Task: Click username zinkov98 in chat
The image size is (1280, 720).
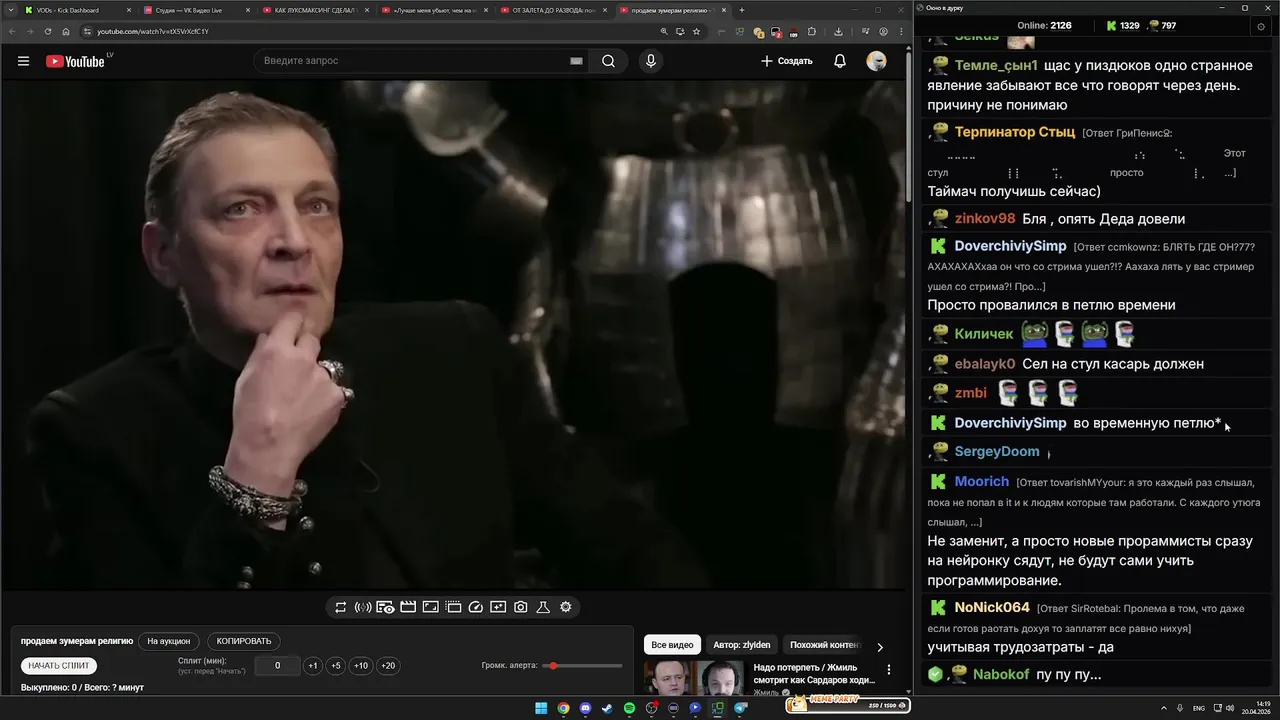Action: pyautogui.click(x=984, y=219)
